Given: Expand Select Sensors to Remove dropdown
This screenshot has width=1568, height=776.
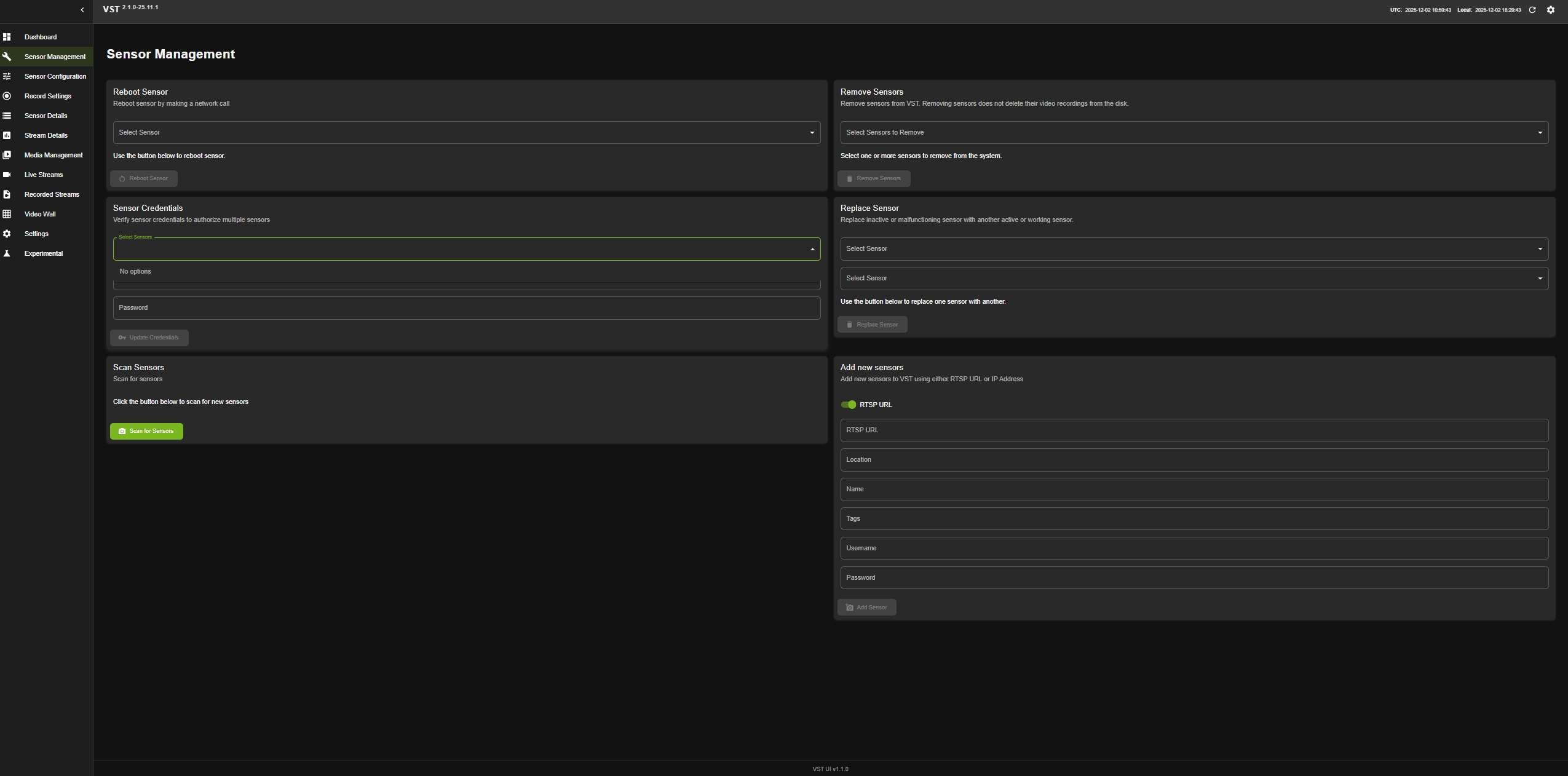Looking at the screenshot, I should click(x=1194, y=133).
